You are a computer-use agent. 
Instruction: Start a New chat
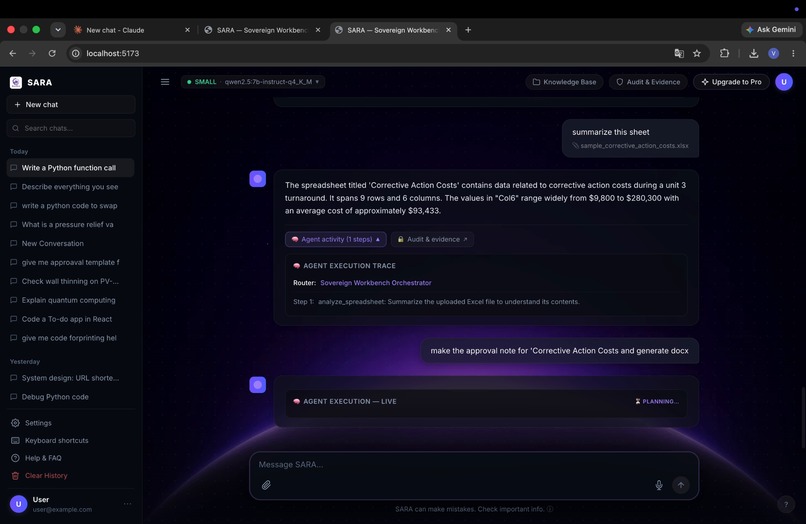pyautogui.click(x=71, y=104)
